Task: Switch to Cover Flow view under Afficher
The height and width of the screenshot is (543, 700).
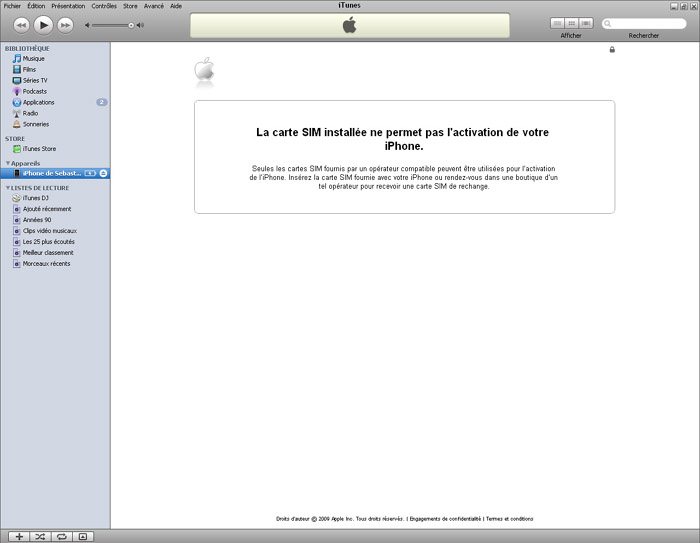Action: click(586, 23)
